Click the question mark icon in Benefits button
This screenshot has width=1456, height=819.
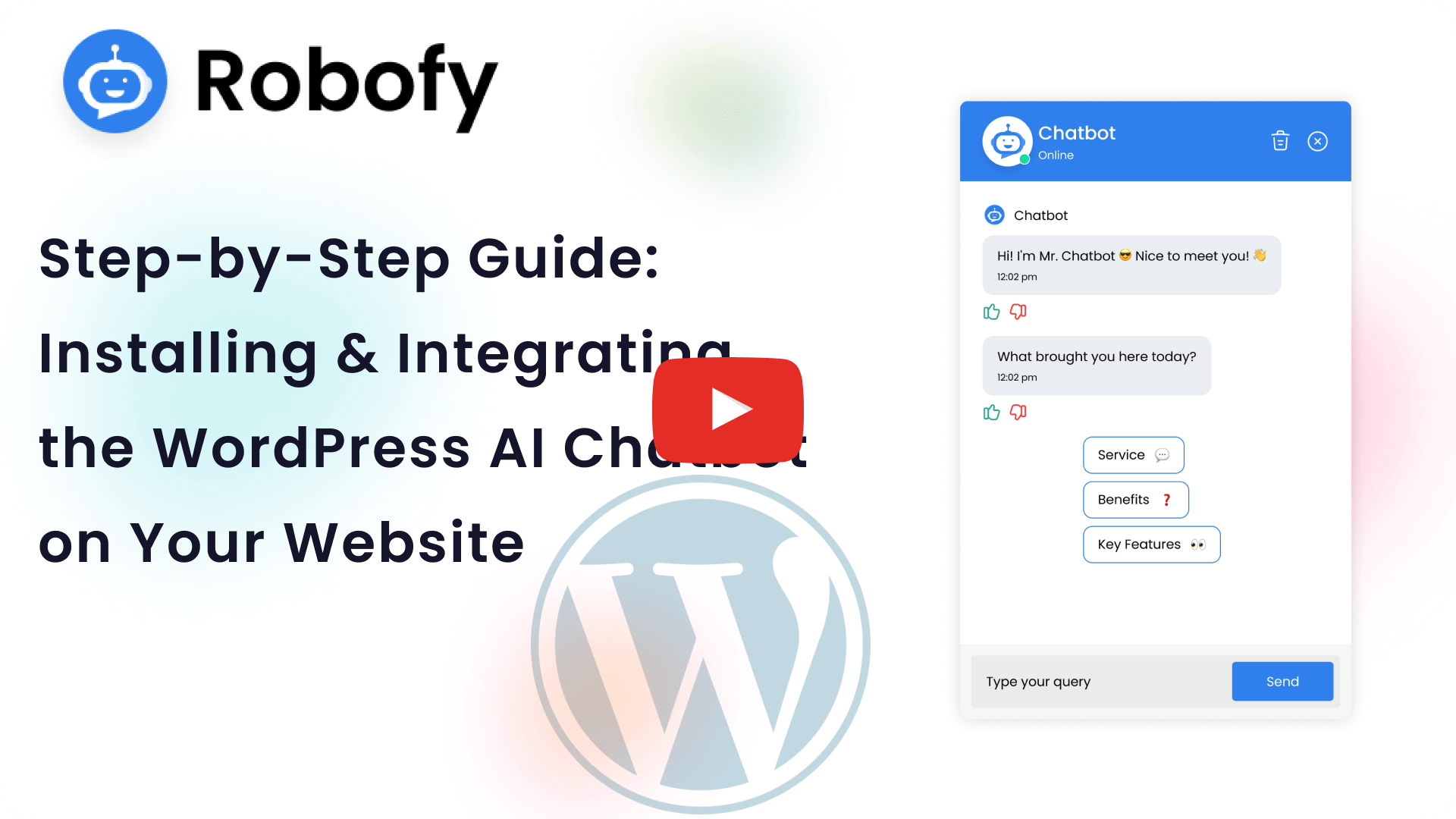[1167, 499]
